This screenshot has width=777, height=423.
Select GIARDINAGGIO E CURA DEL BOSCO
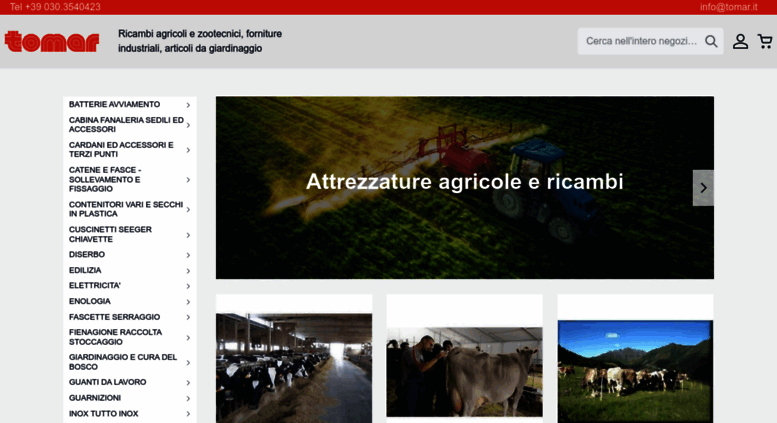pyautogui.click(x=123, y=362)
